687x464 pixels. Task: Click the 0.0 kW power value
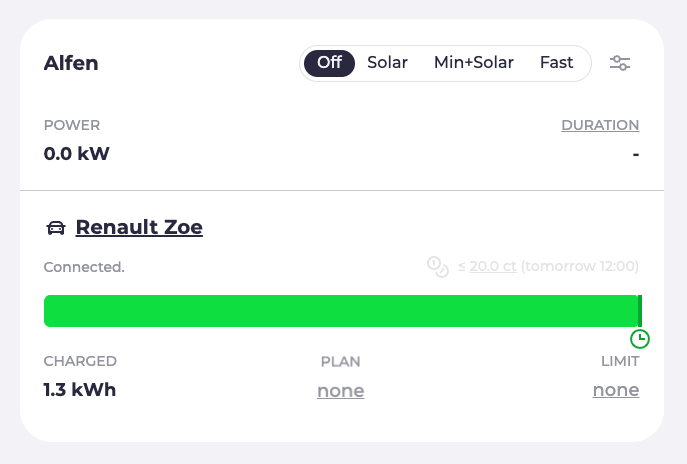pos(76,154)
